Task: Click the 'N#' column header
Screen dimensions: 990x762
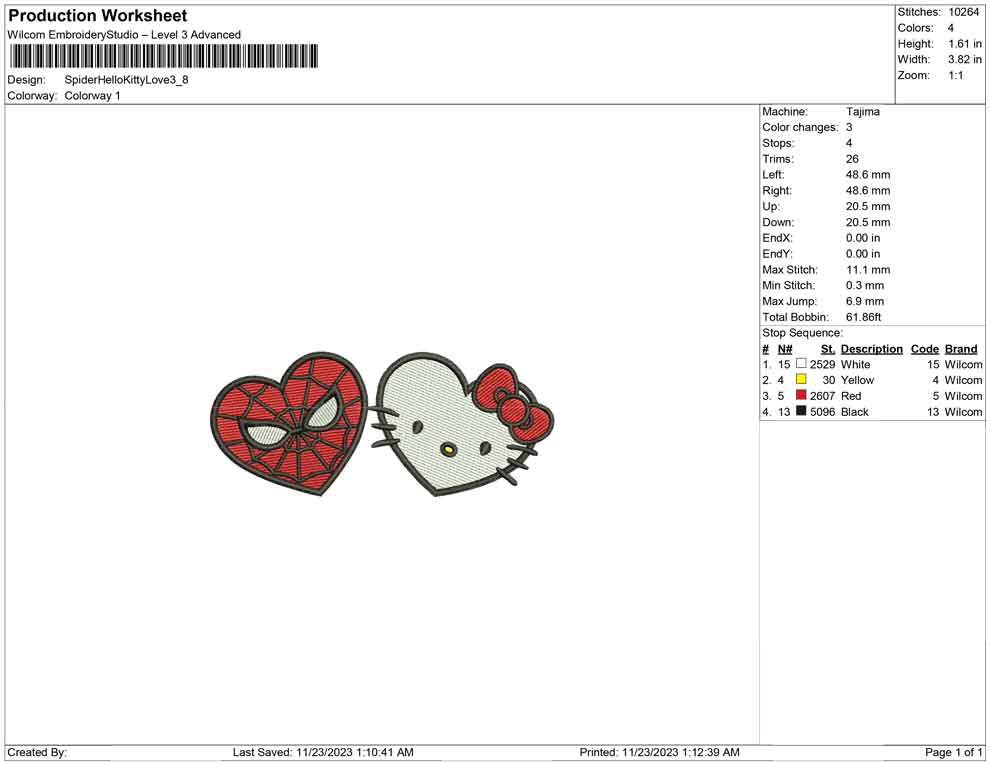Action: click(785, 348)
